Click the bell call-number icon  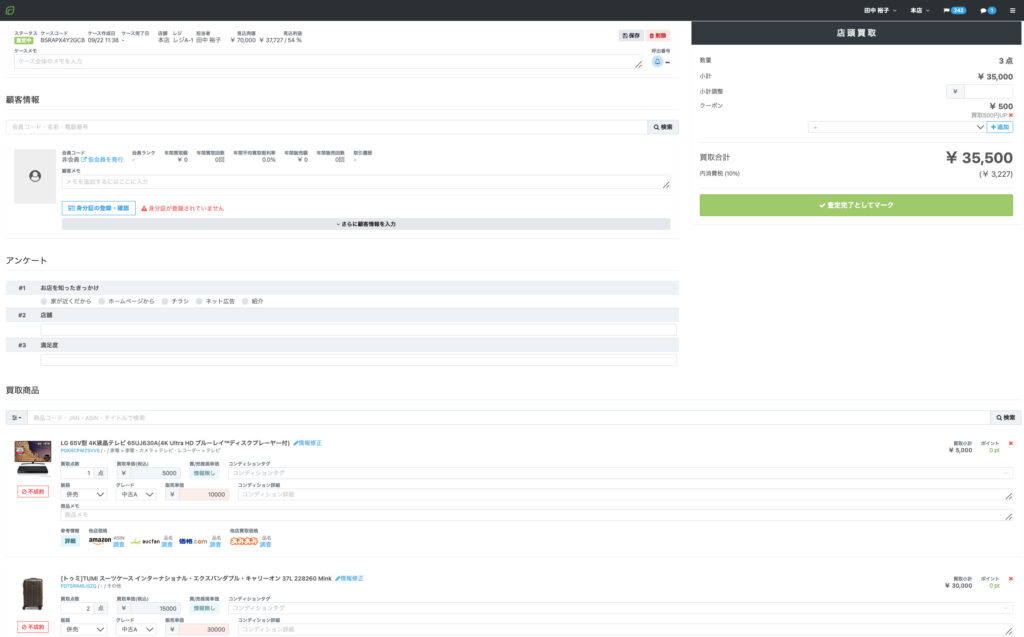pos(658,61)
